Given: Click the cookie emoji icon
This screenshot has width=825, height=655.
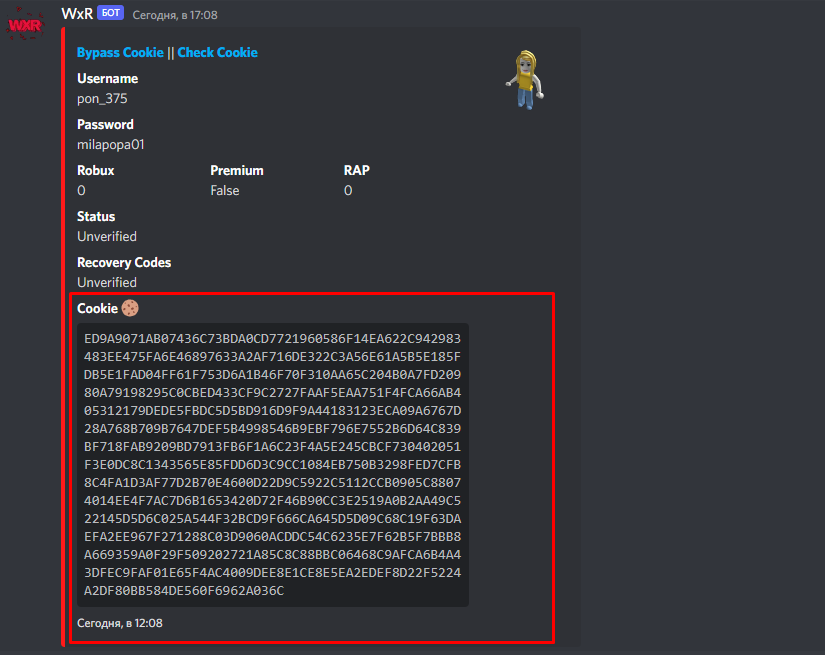Looking at the screenshot, I should pyautogui.click(x=130, y=308).
